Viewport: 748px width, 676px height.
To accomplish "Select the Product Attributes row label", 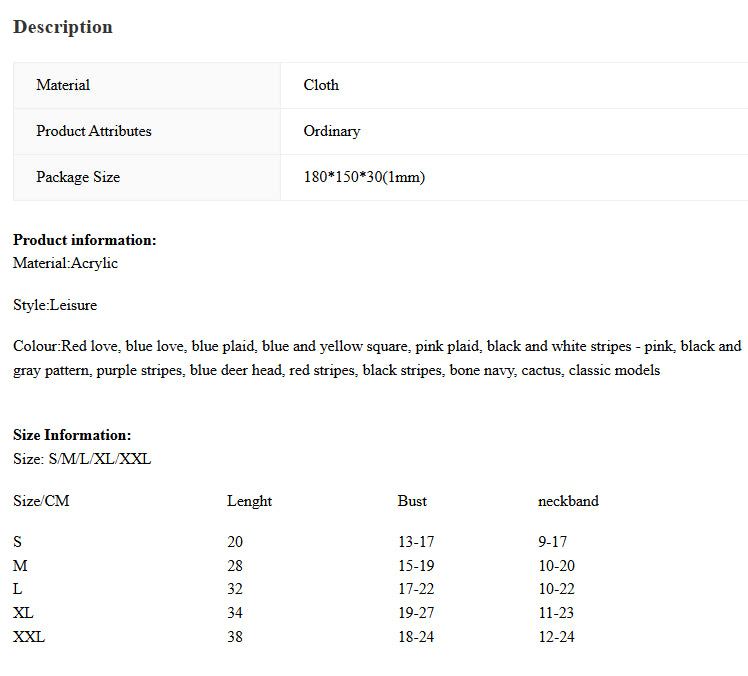I will point(94,131).
